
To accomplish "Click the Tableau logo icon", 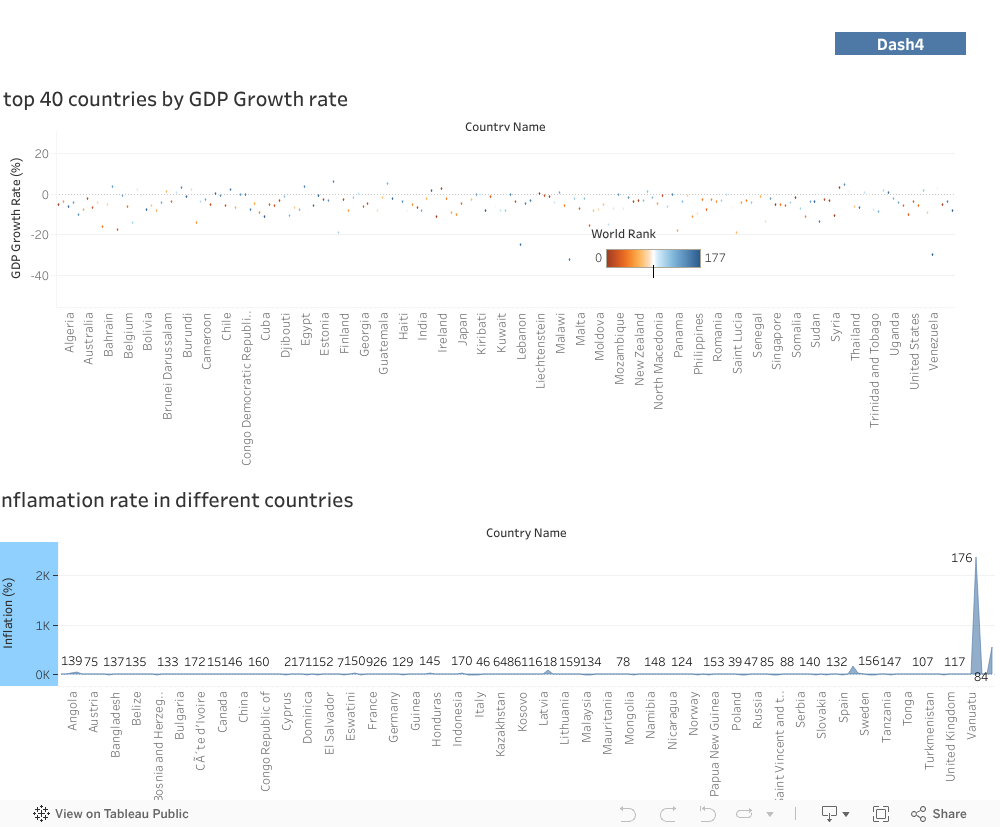I will point(42,813).
